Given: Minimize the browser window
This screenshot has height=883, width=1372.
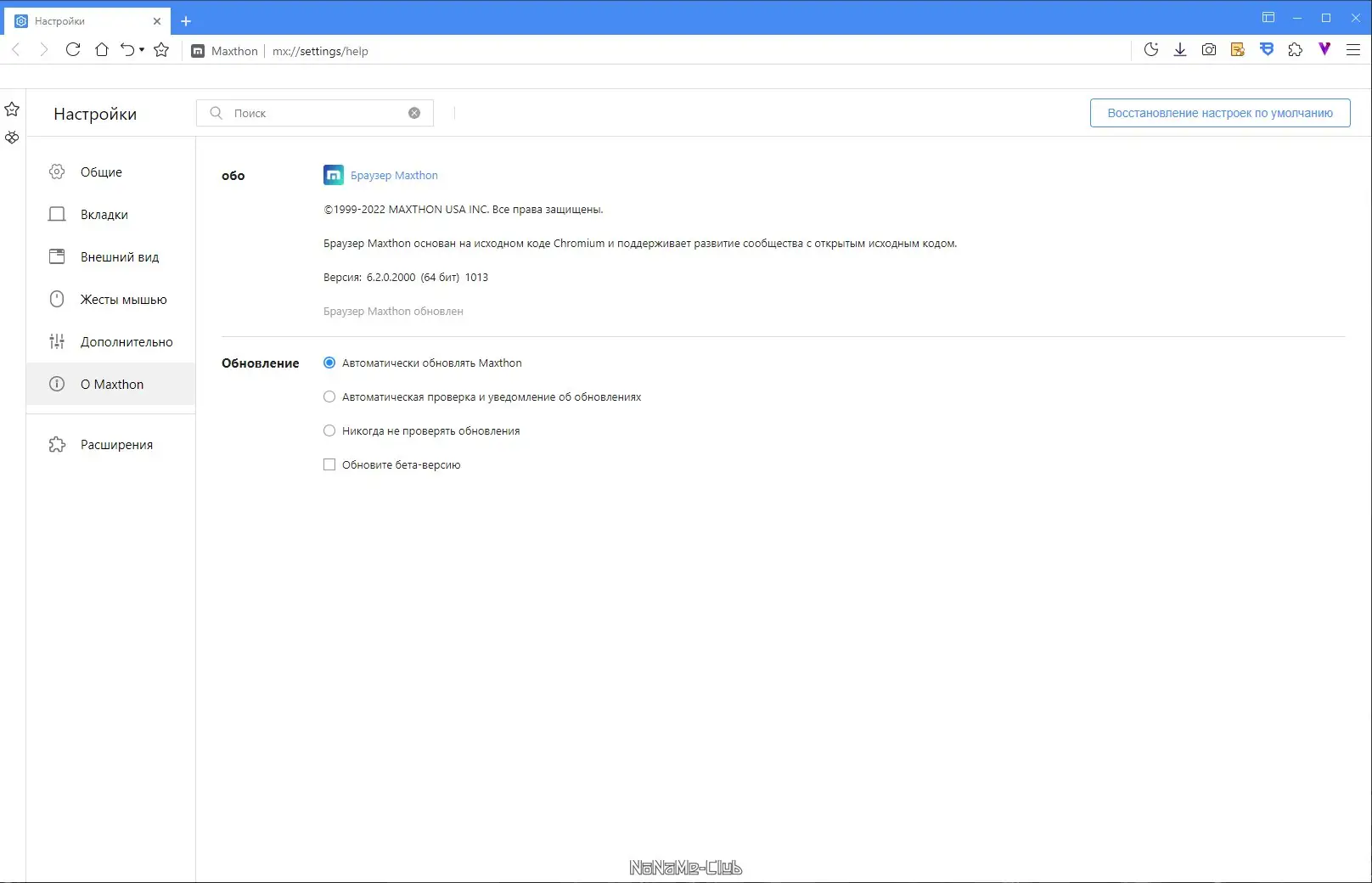Looking at the screenshot, I should click(x=1297, y=18).
